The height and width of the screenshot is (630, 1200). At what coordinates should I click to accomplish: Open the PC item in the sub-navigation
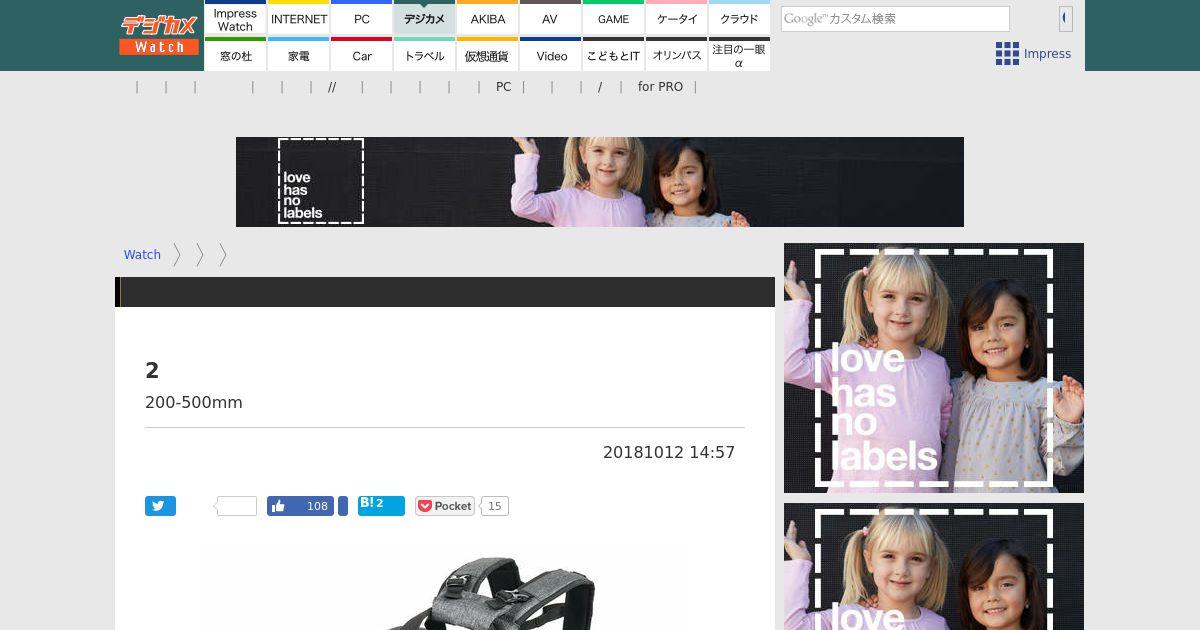point(504,87)
